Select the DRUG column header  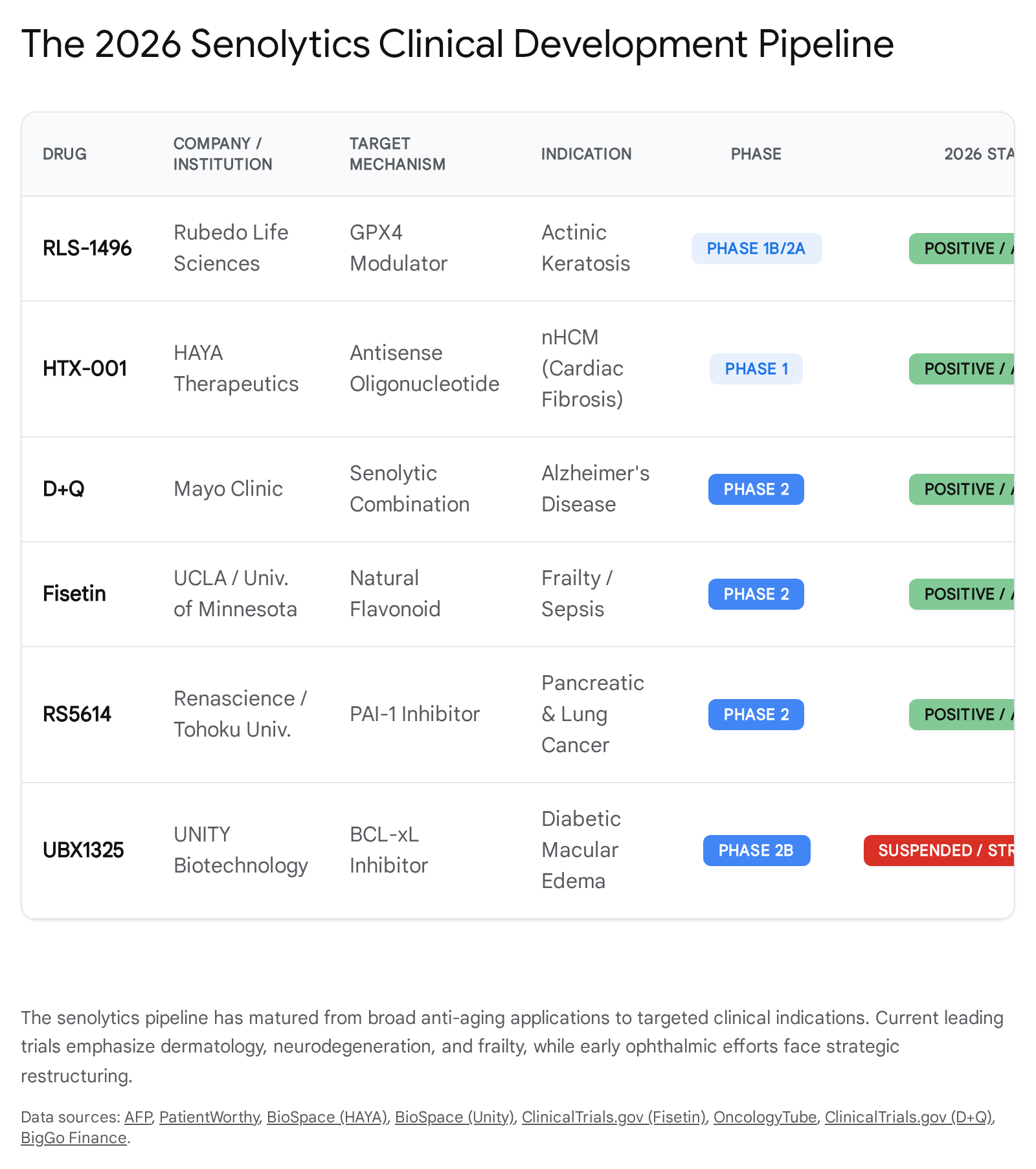tap(65, 154)
